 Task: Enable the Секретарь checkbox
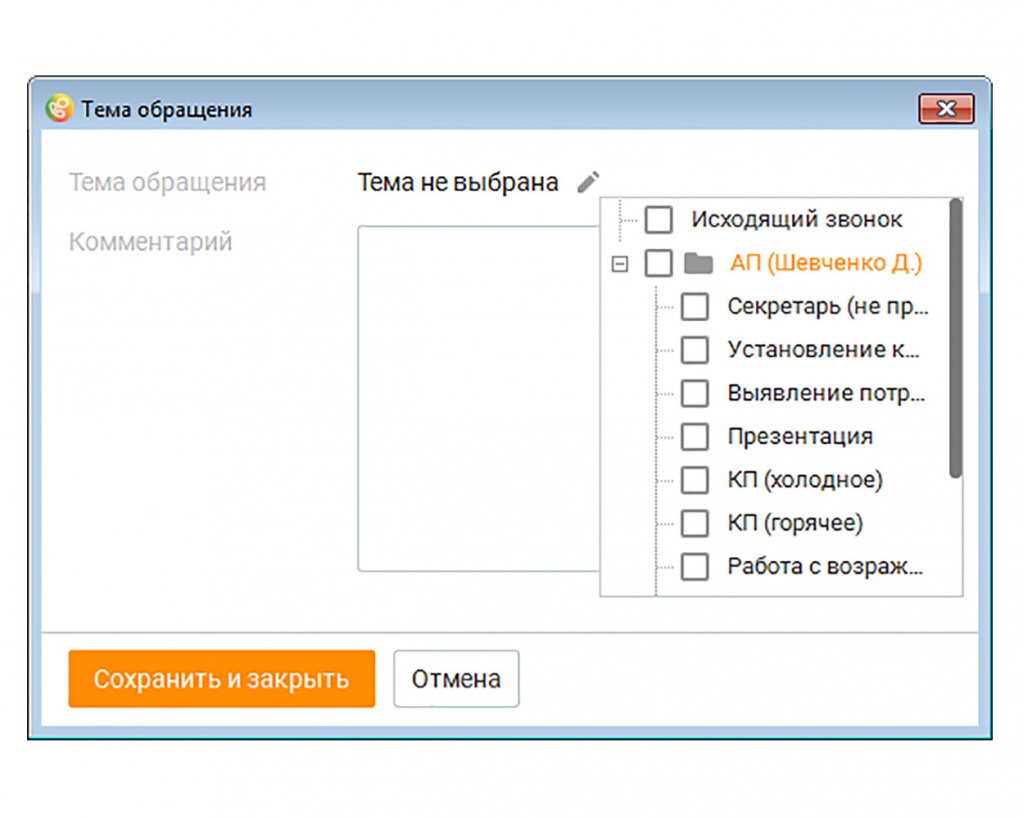[x=694, y=307]
